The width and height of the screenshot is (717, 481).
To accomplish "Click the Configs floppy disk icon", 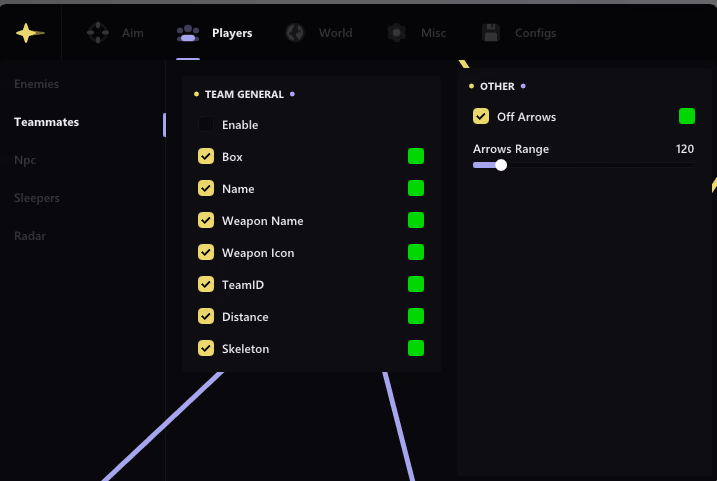I will click(491, 33).
